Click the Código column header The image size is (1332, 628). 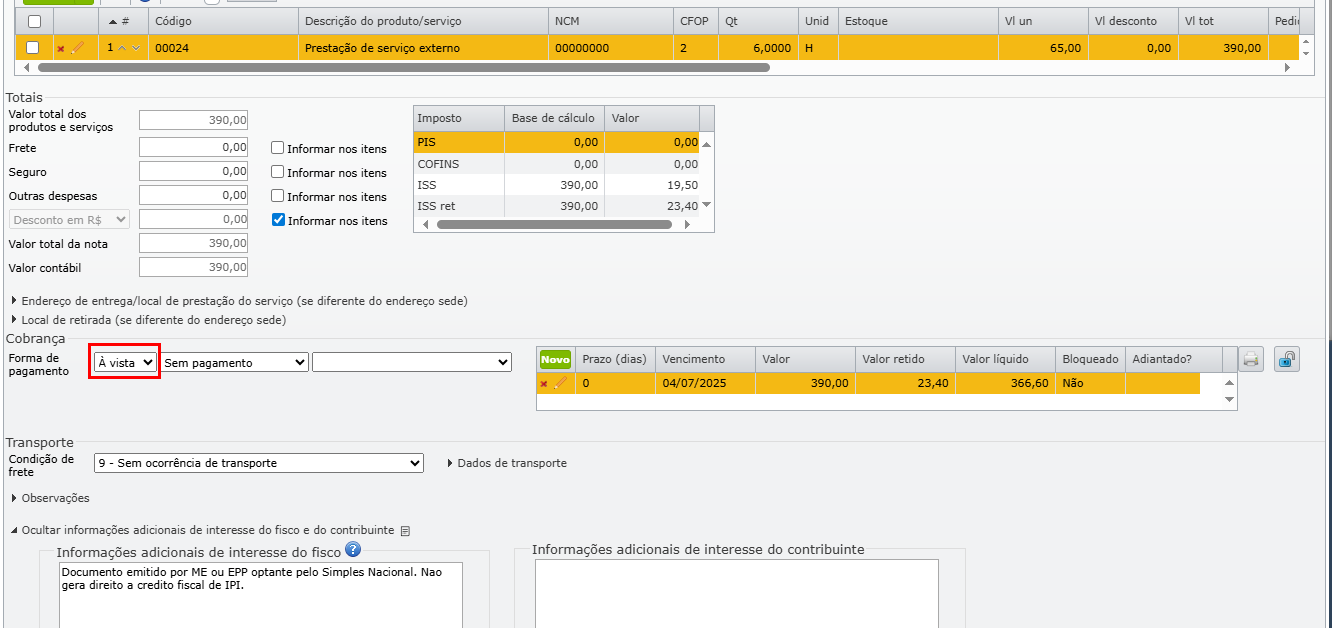click(x=223, y=21)
